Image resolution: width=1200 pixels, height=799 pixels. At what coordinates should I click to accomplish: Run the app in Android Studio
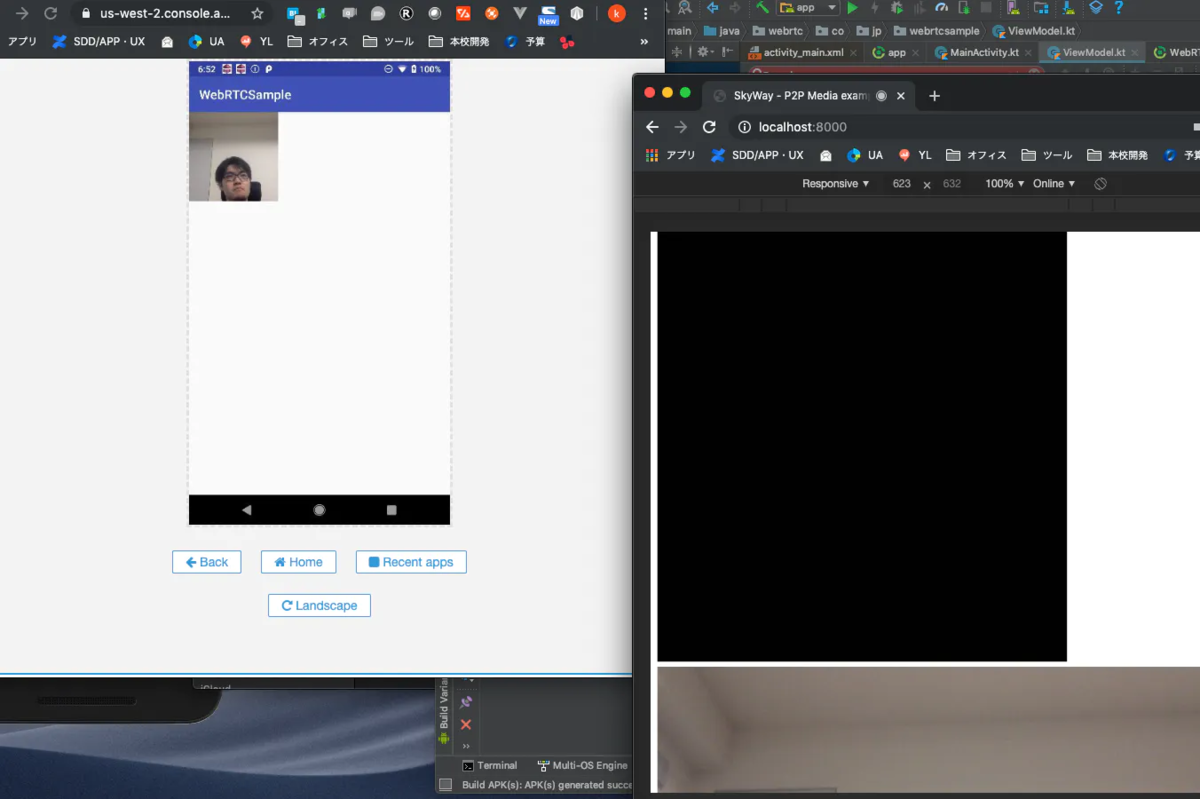point(851,8)
